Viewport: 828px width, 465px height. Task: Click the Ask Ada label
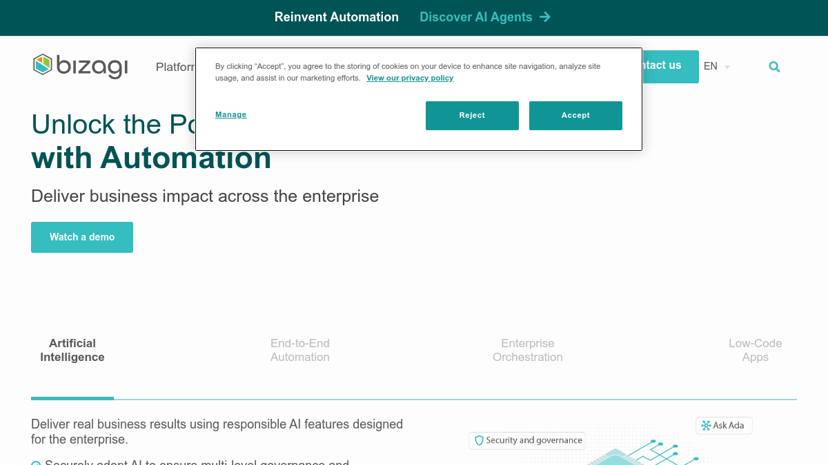point(728,425)
